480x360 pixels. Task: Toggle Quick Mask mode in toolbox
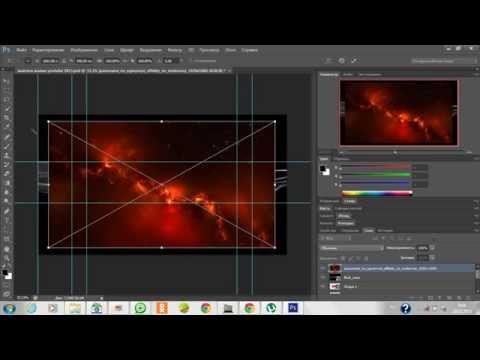(6, 285)
